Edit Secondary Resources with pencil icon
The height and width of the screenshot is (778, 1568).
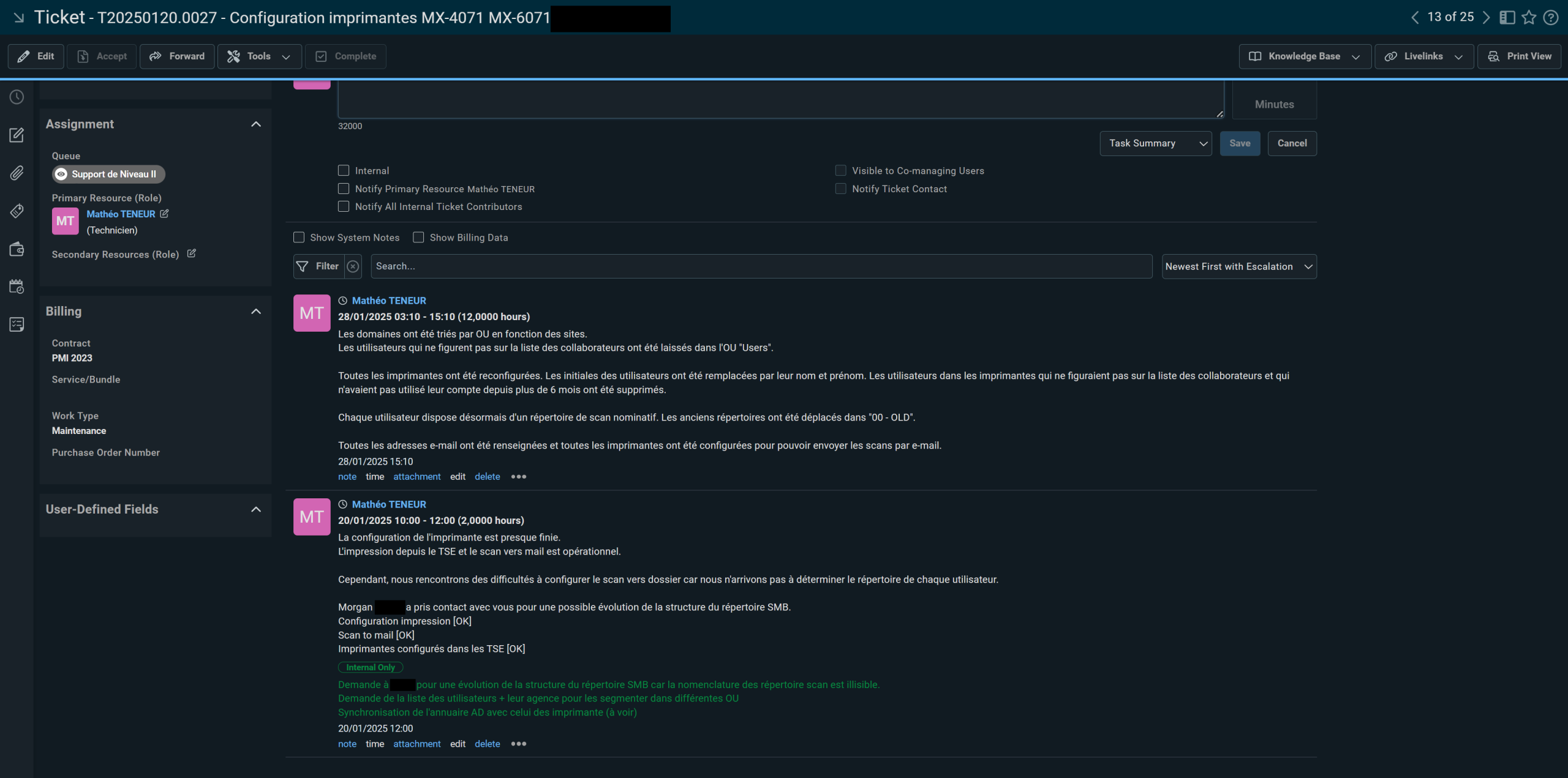(x=191, y=253)
